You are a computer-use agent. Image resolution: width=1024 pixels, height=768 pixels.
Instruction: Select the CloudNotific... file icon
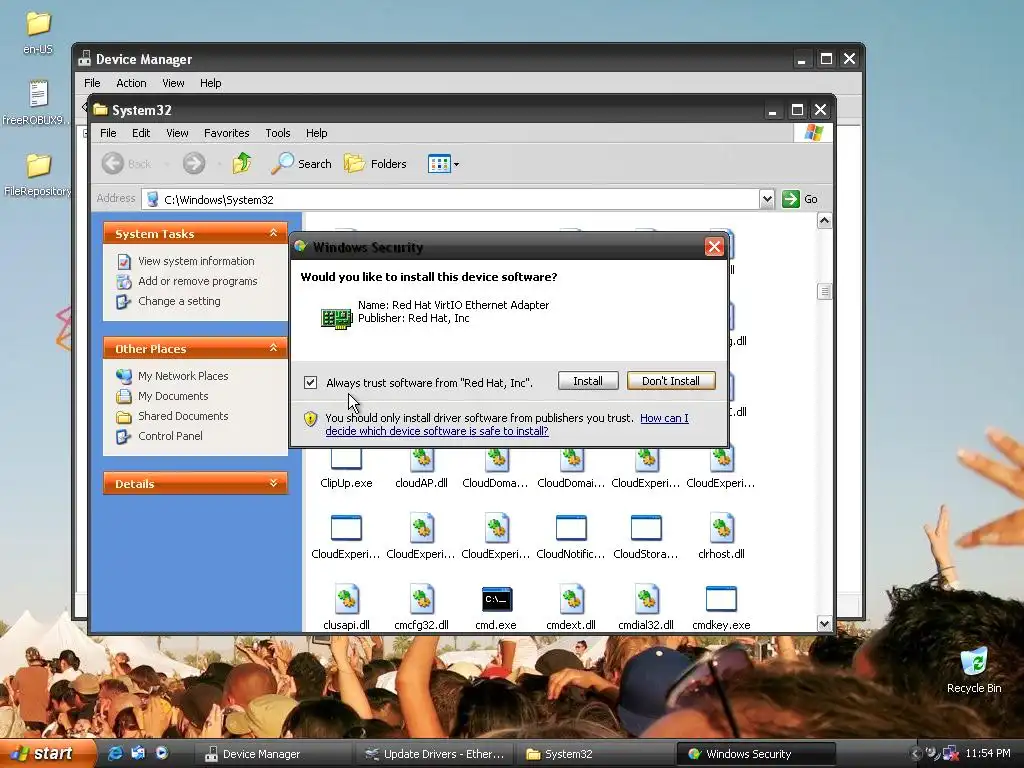(571, 528)
